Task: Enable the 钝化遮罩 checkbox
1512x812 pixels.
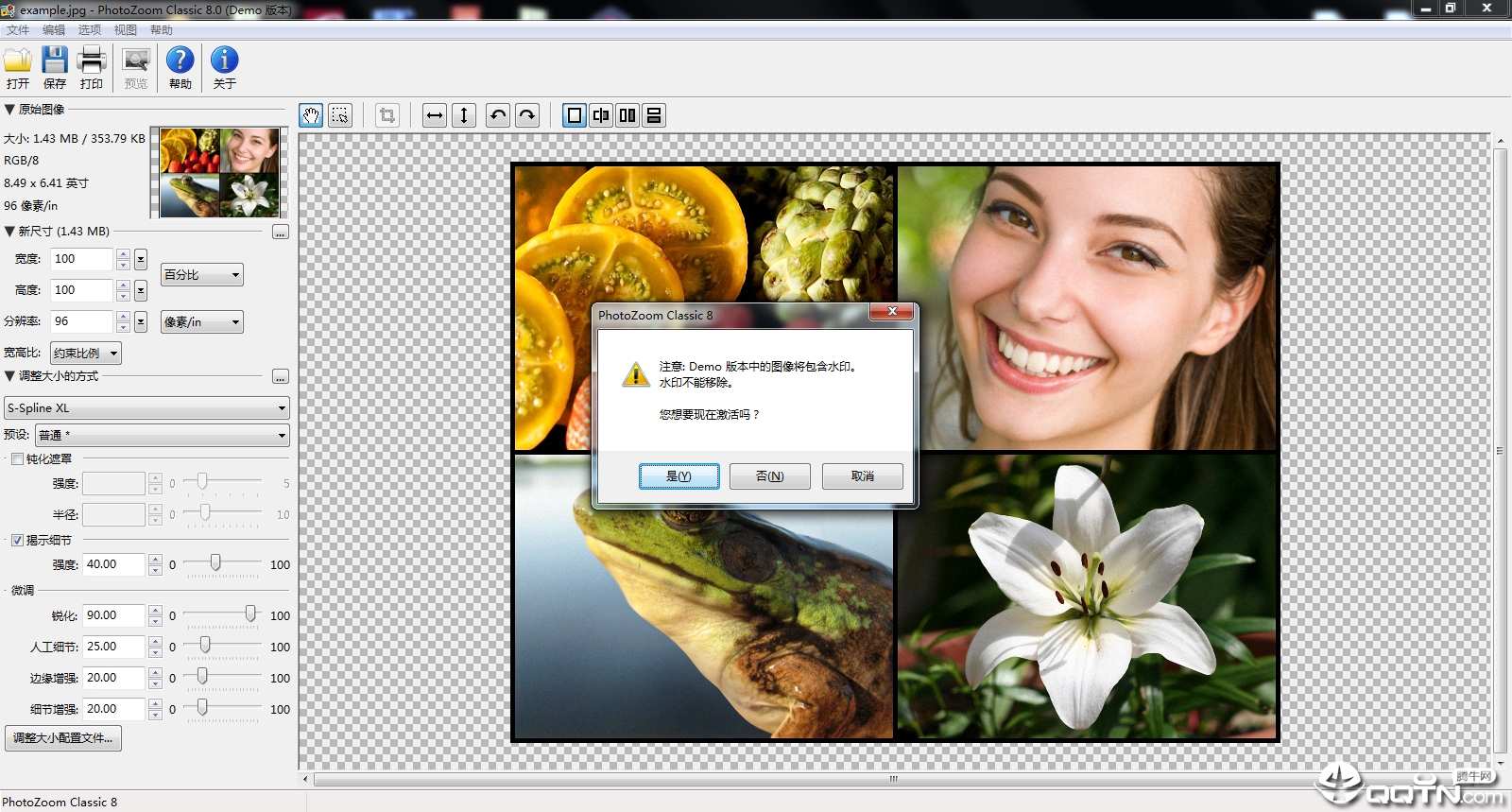Action: coord(17,459)
